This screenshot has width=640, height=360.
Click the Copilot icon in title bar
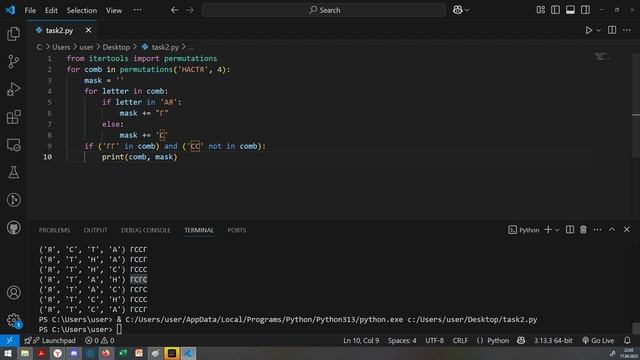point(458,10)
